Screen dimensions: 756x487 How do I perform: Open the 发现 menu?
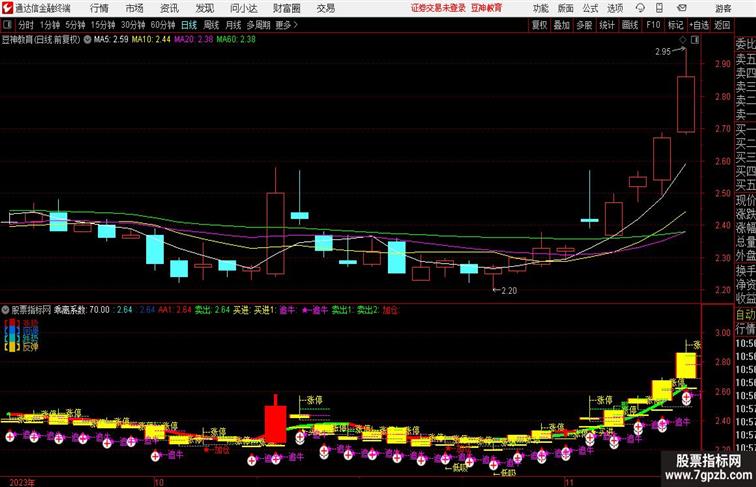click(x=205, y=8)
